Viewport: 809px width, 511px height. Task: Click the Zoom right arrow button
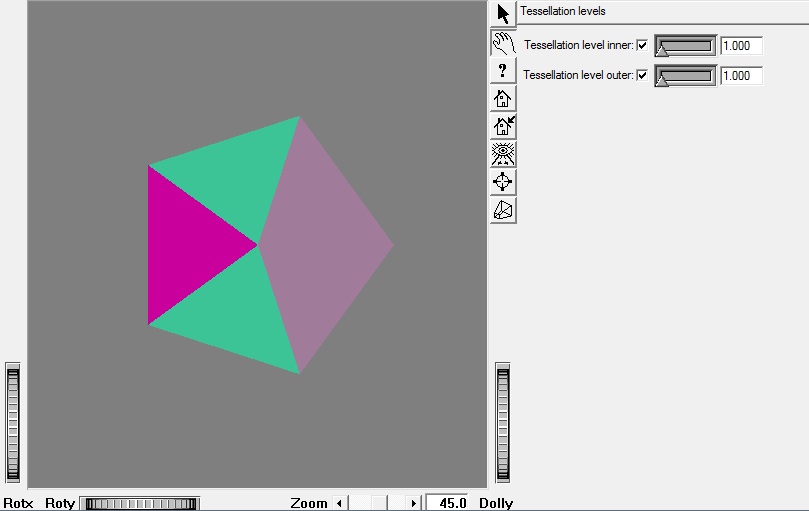point(414,503)
